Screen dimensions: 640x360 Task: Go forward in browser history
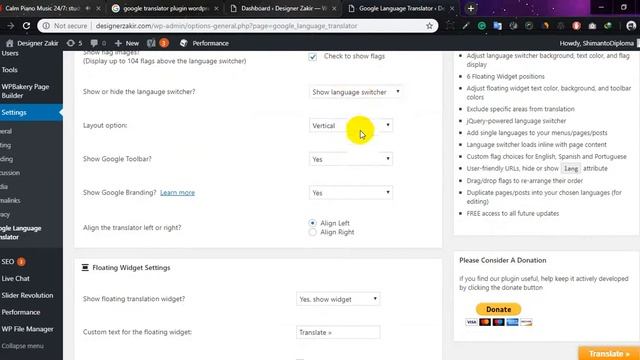11,26
